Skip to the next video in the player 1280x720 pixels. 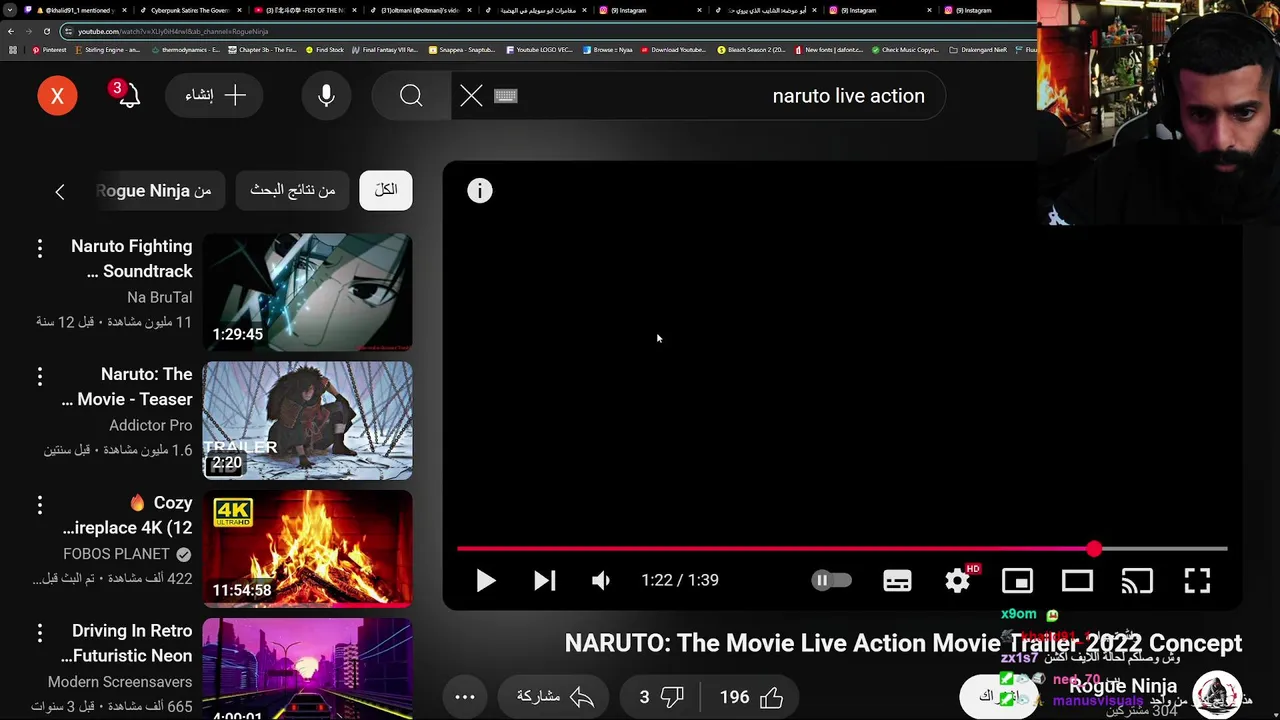544,580
